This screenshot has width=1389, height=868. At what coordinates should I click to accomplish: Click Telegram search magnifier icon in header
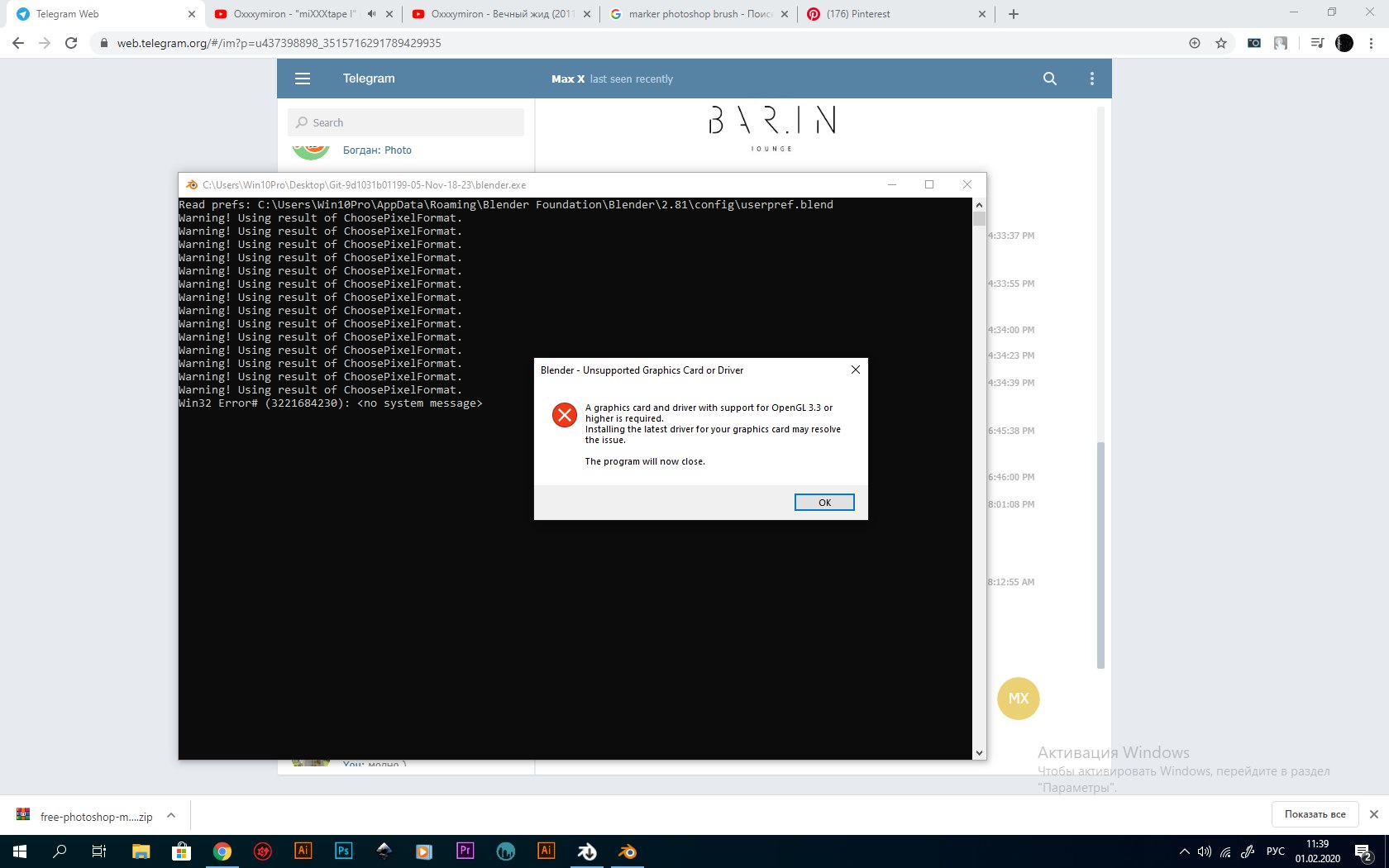click(x=1050, y=79)
